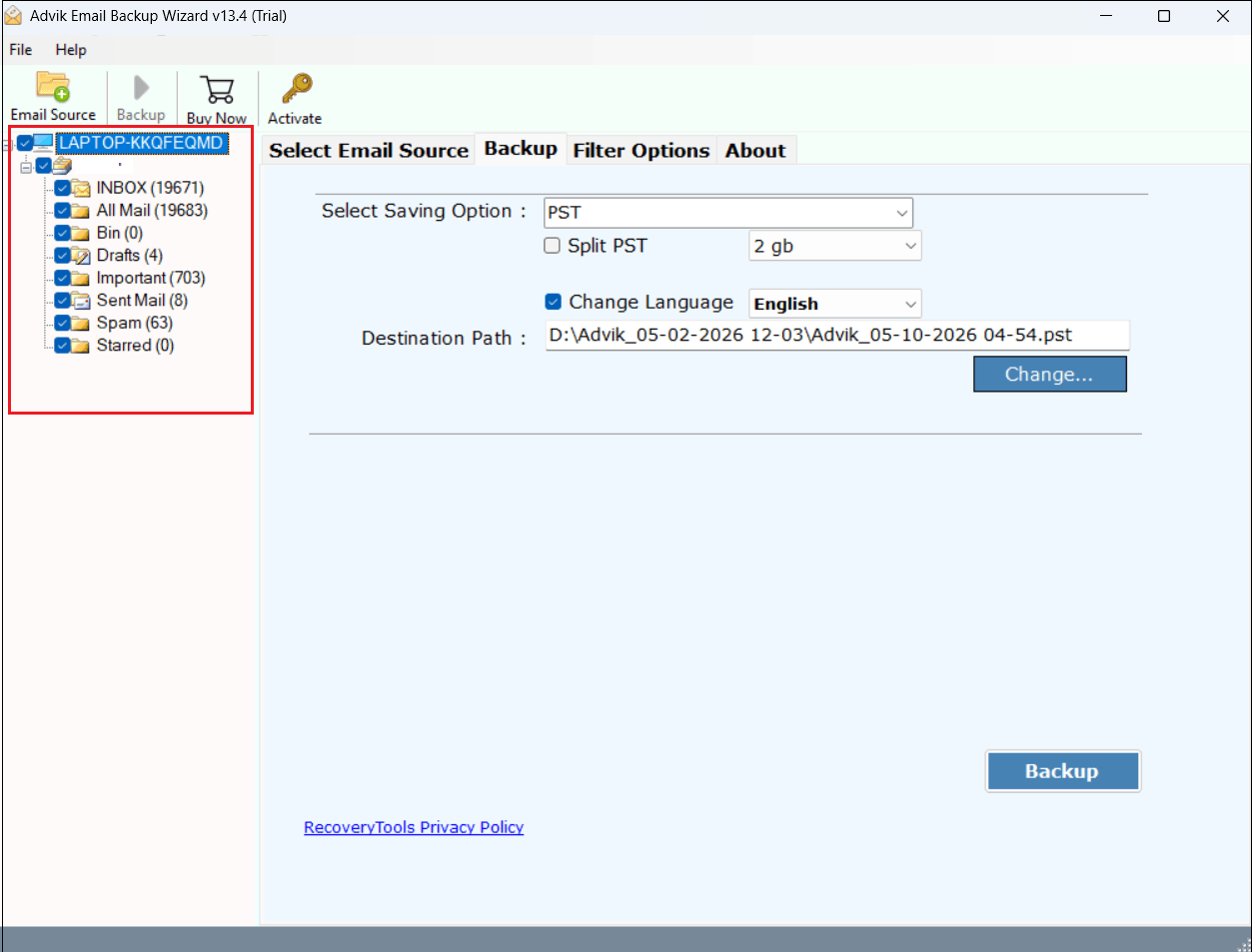The width and height of the screenshot is (1252, 952).
Task: Uncheck the Drafts (4) checkbox
Action: (x=62, y=256)
